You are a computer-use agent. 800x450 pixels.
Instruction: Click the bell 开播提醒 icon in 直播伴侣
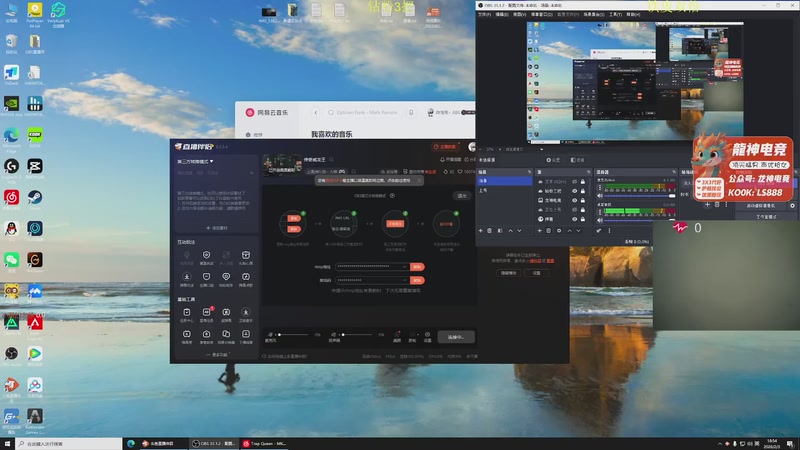[x=442, y=159]
